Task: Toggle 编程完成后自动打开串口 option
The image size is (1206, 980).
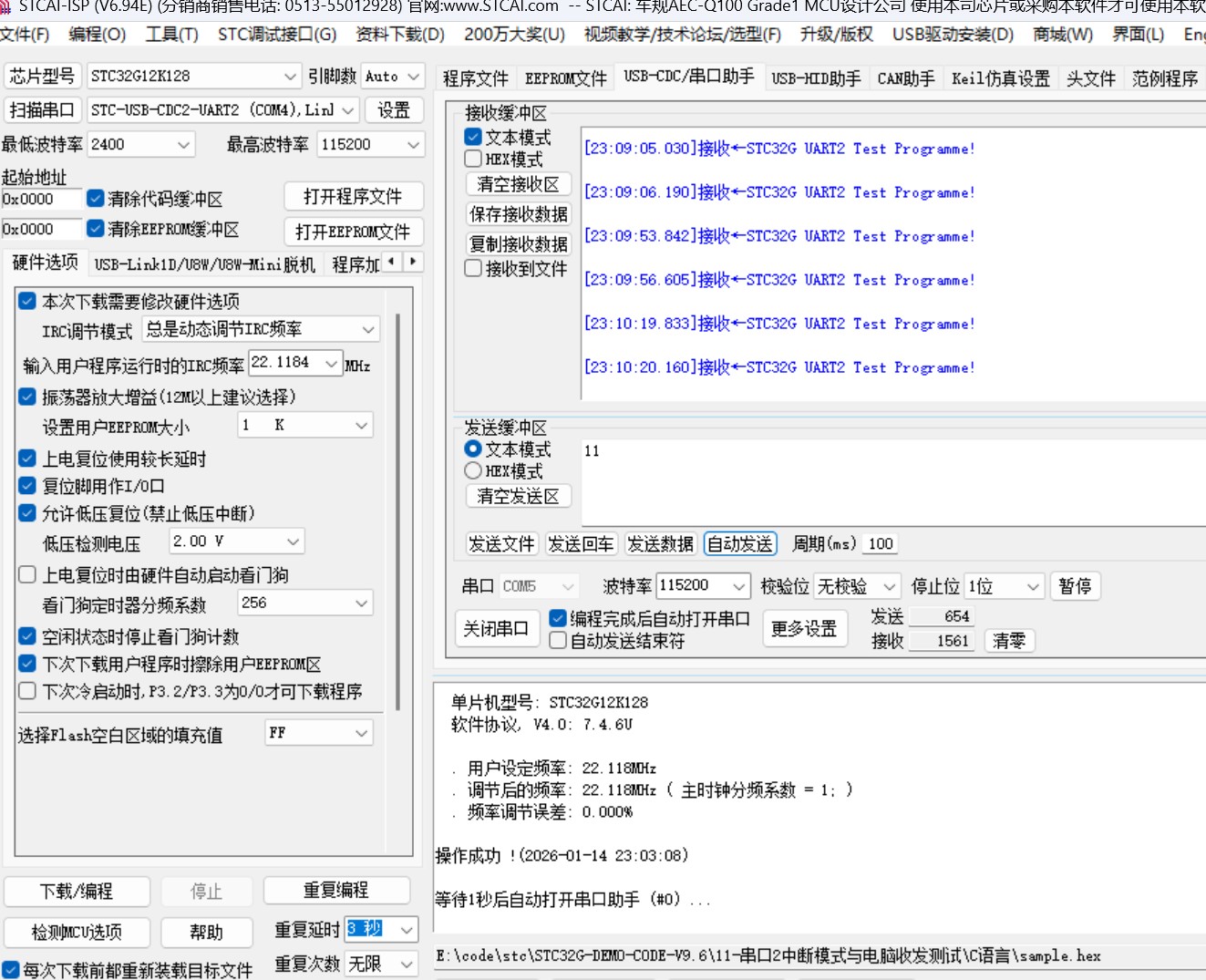Action: 557,617
